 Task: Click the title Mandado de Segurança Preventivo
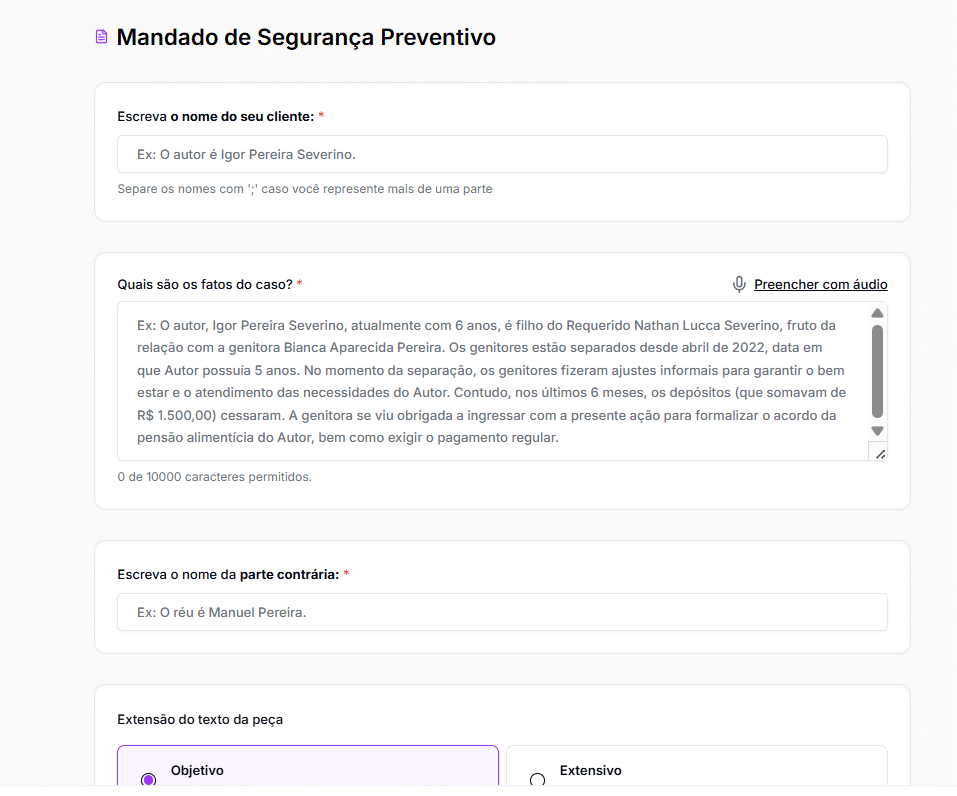pos(306,37)
